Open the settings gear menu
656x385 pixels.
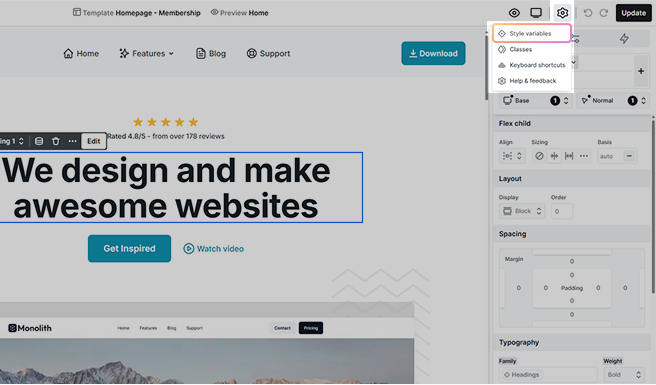(562, 13)
